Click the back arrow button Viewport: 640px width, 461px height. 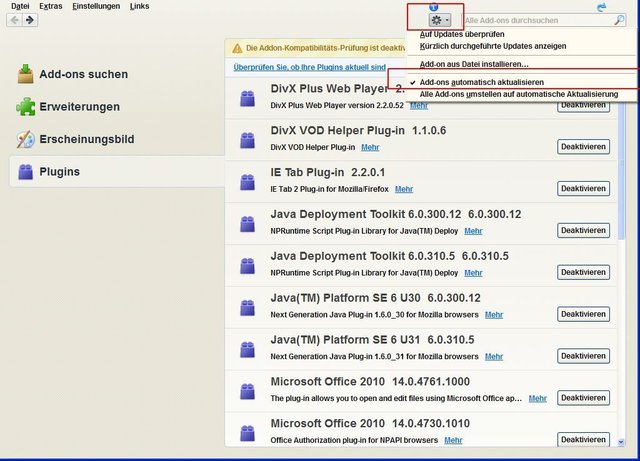[x=15, y=20]
